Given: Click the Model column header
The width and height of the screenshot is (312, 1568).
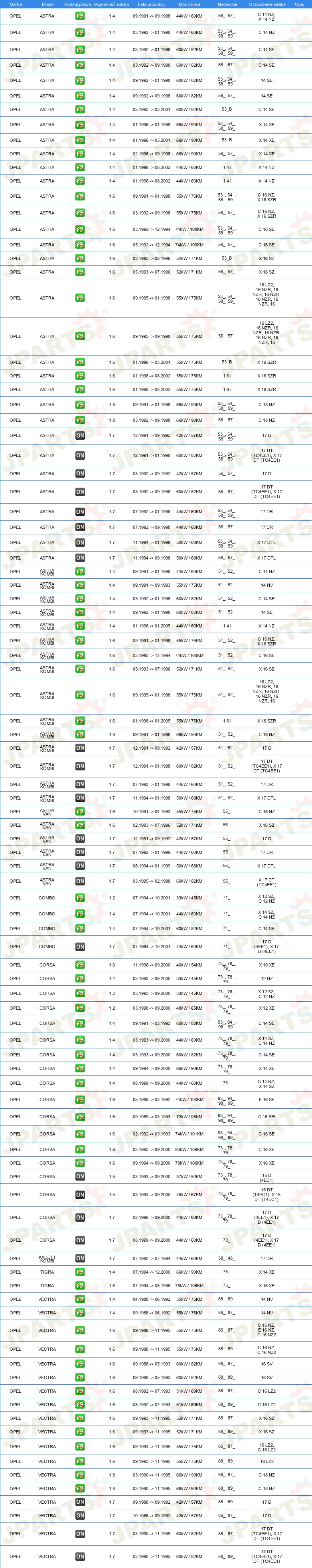Looking at the screenshot, I should [47, 4].
